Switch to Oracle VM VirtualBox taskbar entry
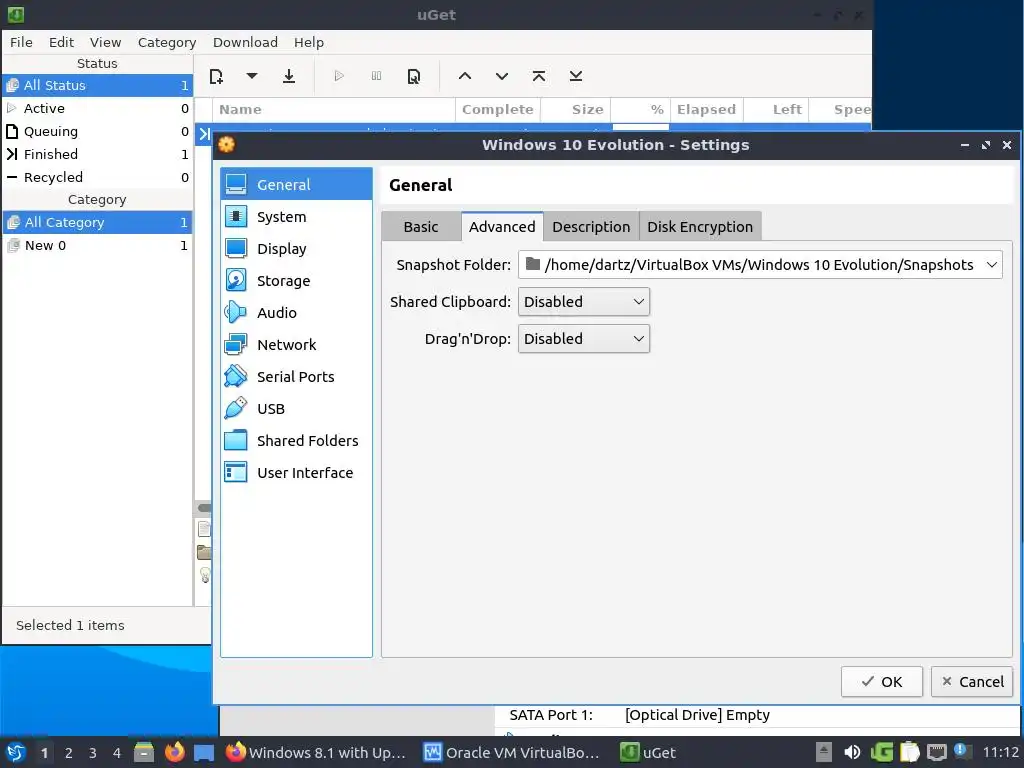Screen dimensions: 1024x768 tap(511, 753)
